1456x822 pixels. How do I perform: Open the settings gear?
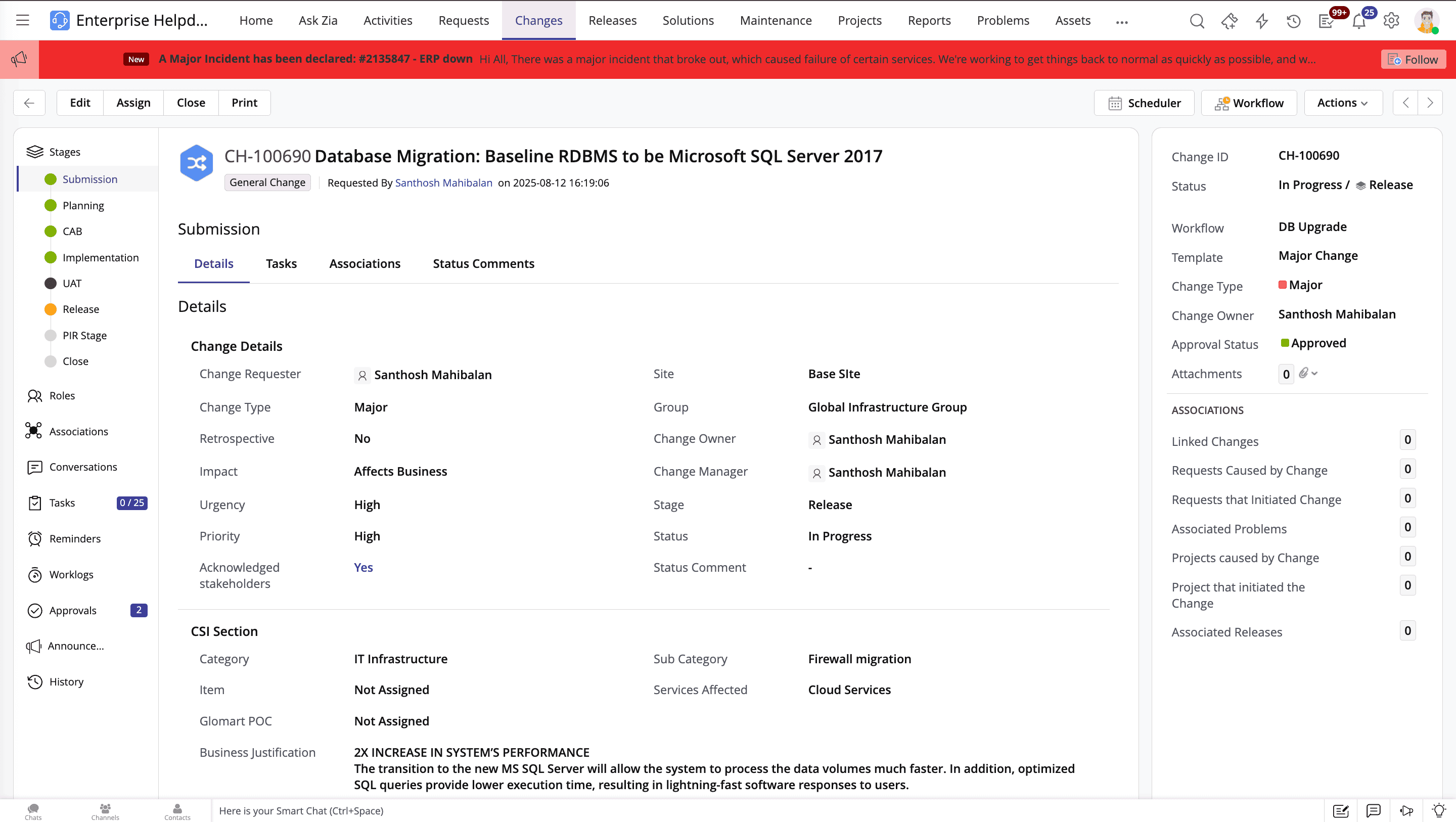tap(1391, 21)
